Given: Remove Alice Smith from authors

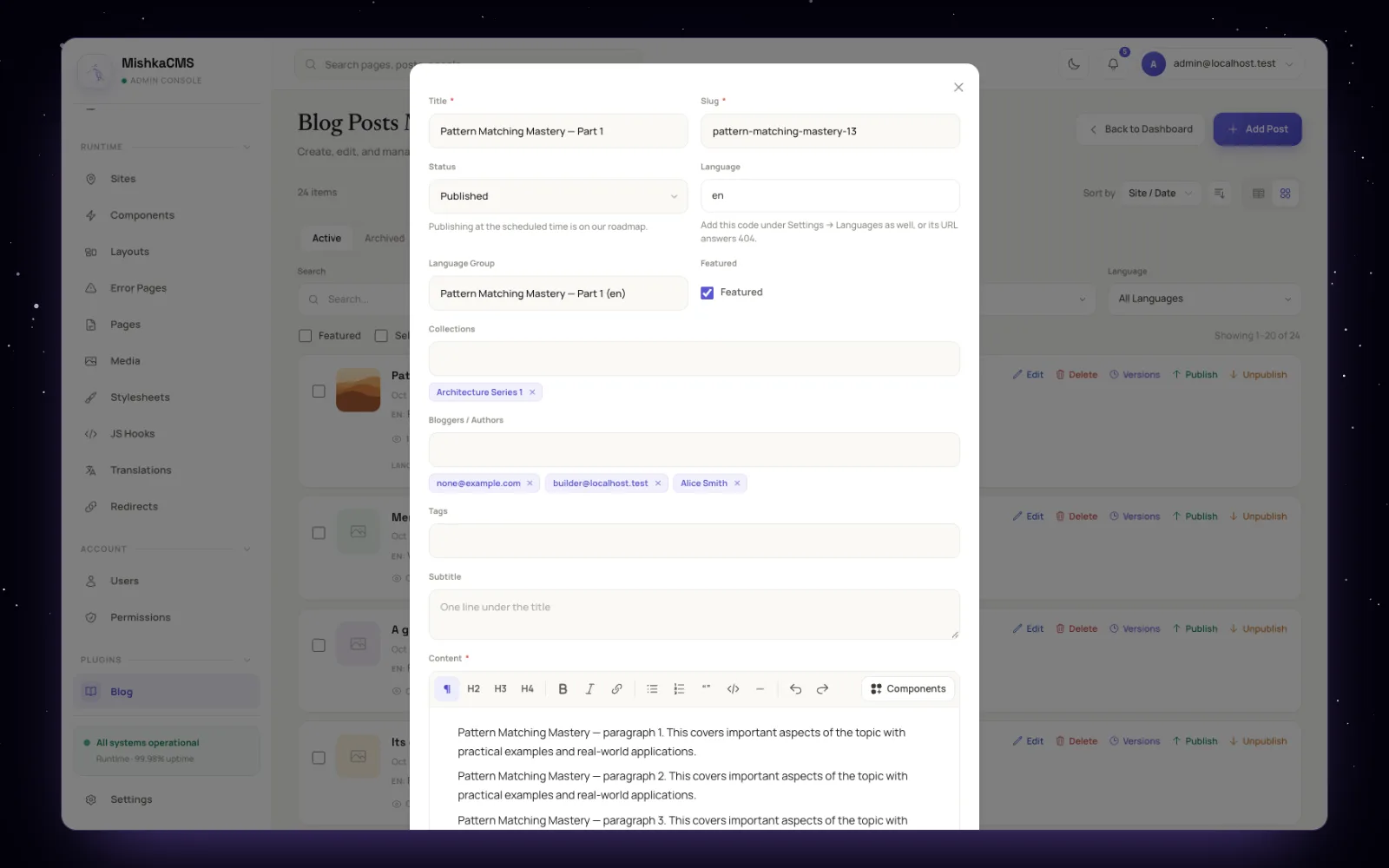Looking at the screenshot, I should 737,483.
